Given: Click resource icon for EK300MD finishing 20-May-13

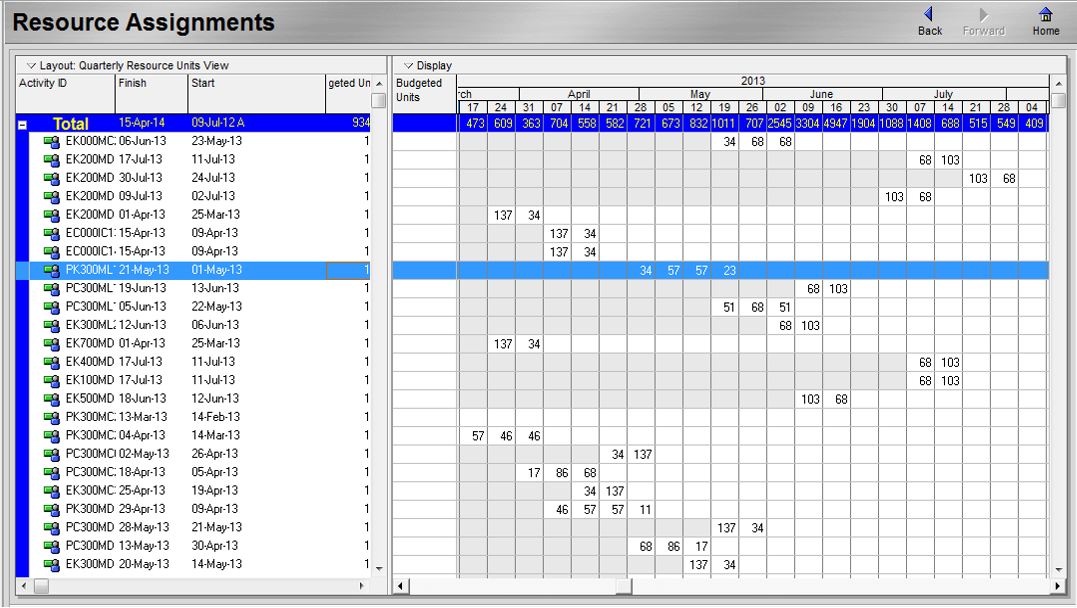Looking at the screenshot, I should (x=52, y=564).
